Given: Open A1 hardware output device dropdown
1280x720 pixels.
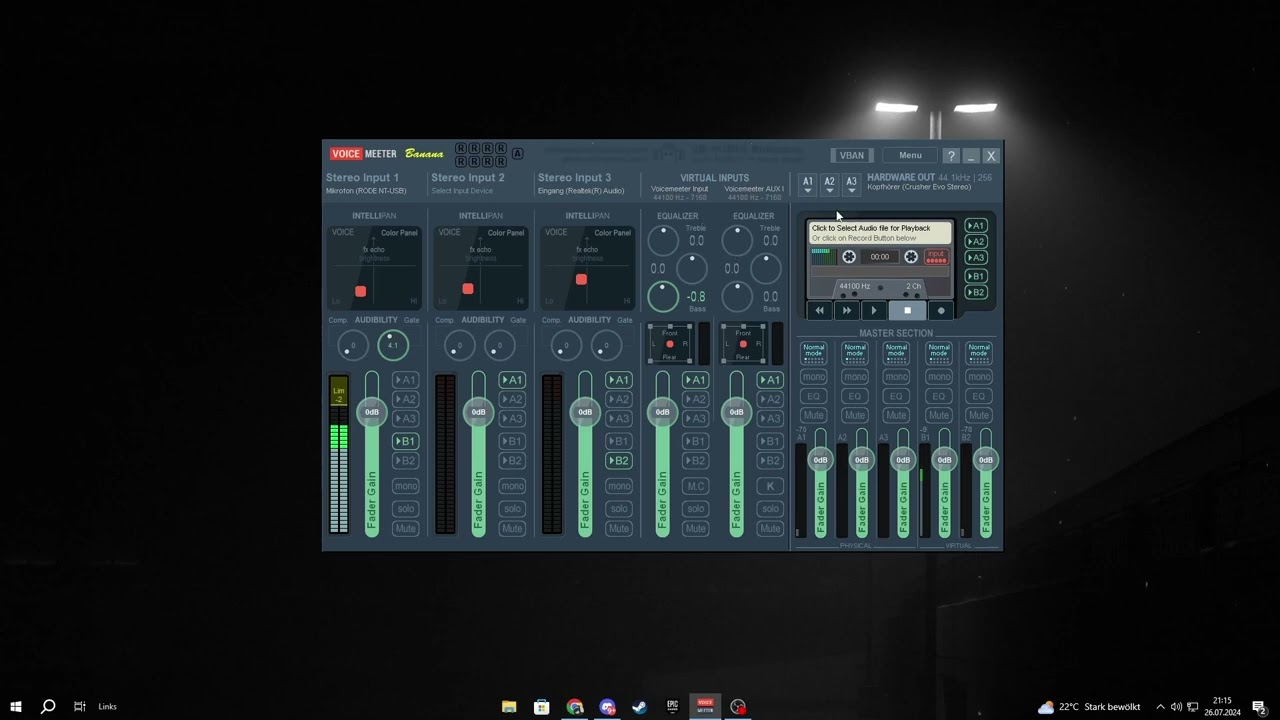Looking at the screenshot, I should (x=808, y=185).
